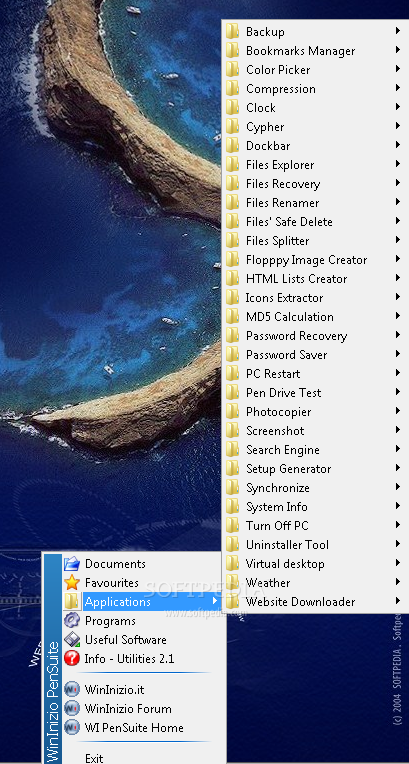
Task: Click the MD5 Calculation folder icon
Action: click(x=233, y=317)
